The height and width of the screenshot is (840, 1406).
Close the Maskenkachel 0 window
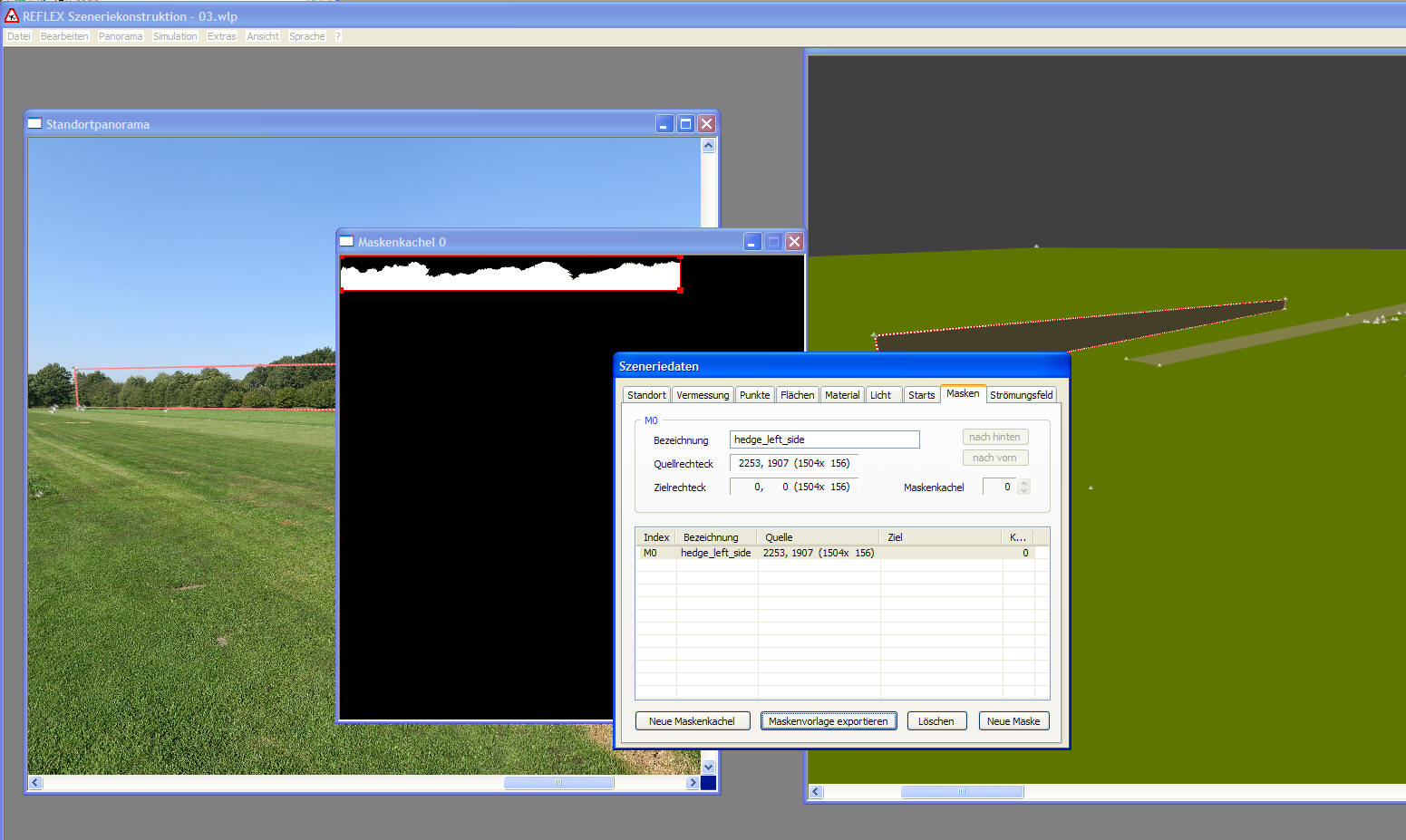tap(794, 242)
